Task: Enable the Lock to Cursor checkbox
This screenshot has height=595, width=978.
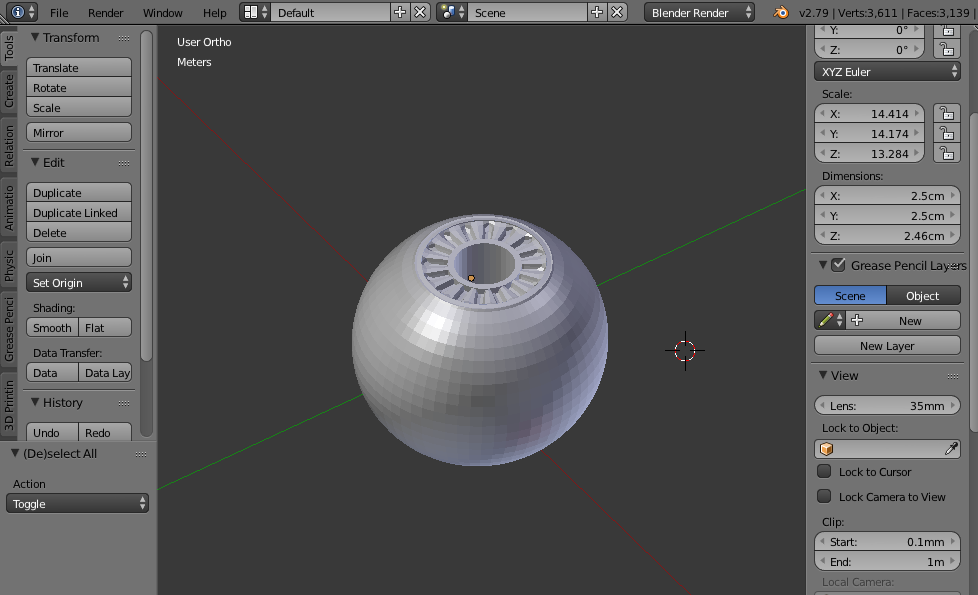Action: 824,471
